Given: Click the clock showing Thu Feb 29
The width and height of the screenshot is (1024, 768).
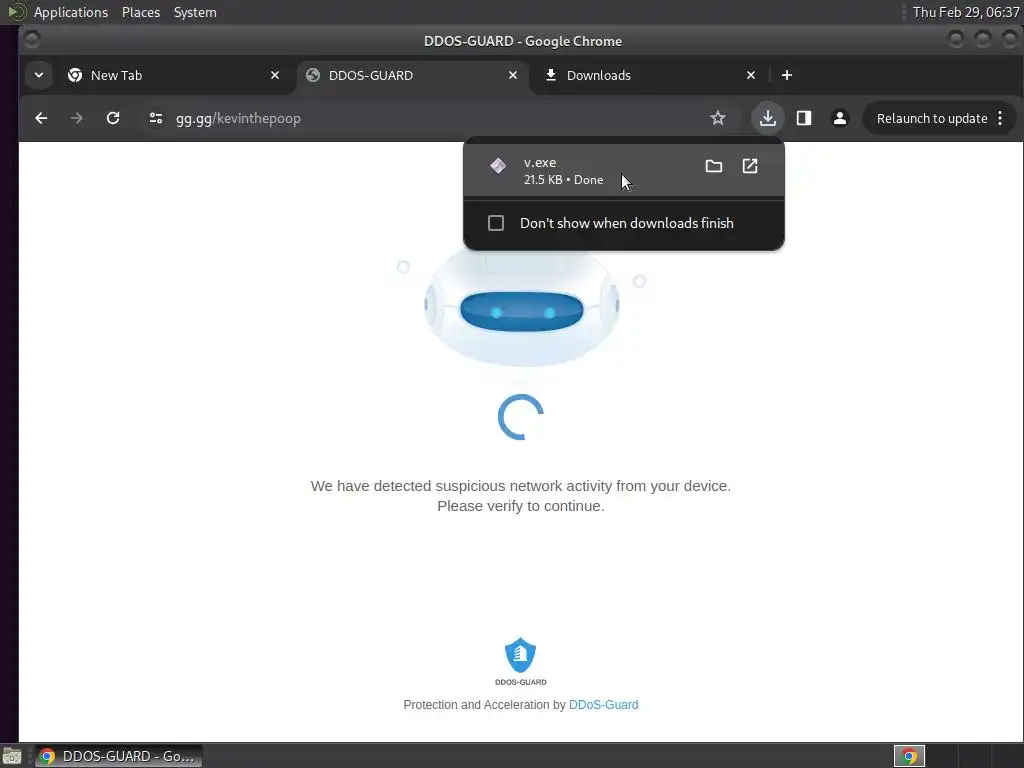Looking at the screenshot, I should tap(966, 12).
